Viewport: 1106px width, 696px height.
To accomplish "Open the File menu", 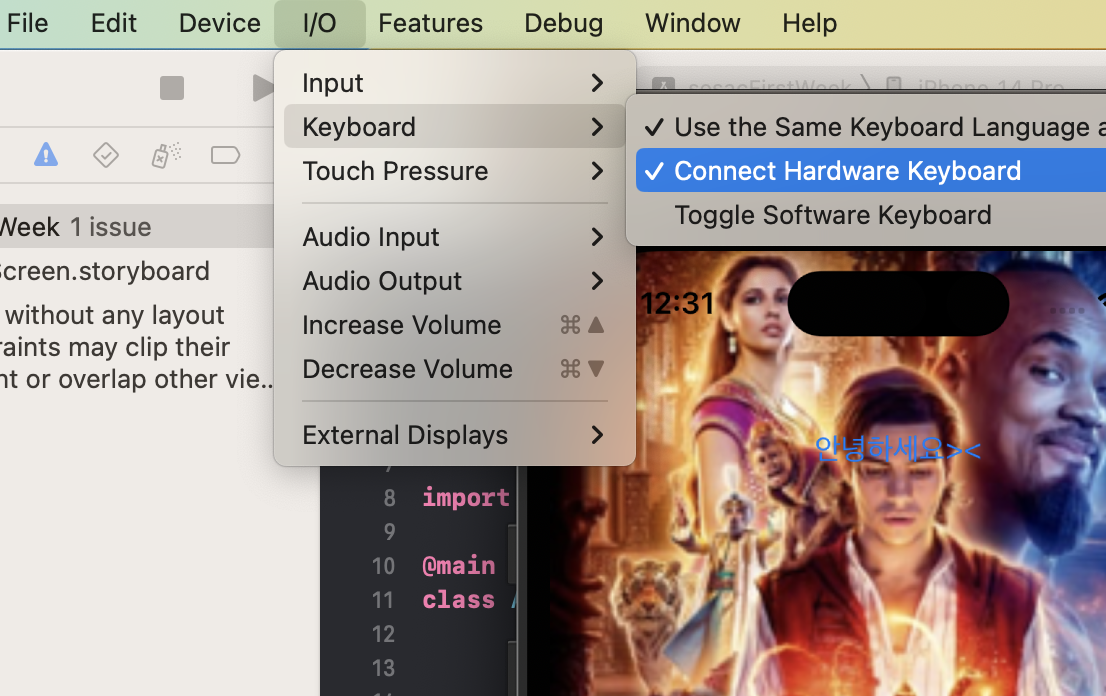I will pyautogui.click(x=27, y=23).
